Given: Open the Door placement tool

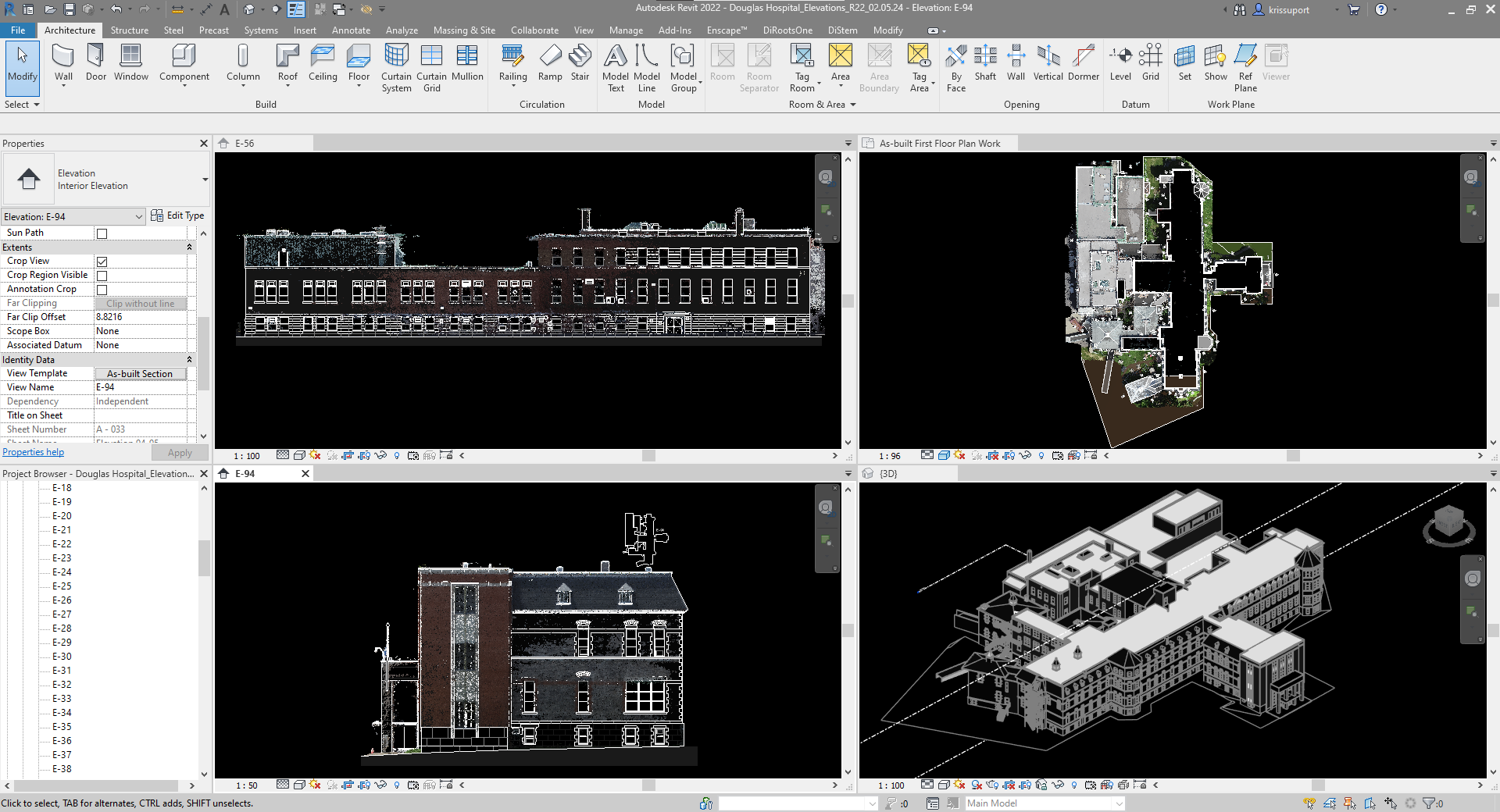Looking at the screenshot, I should coord(95,62).
